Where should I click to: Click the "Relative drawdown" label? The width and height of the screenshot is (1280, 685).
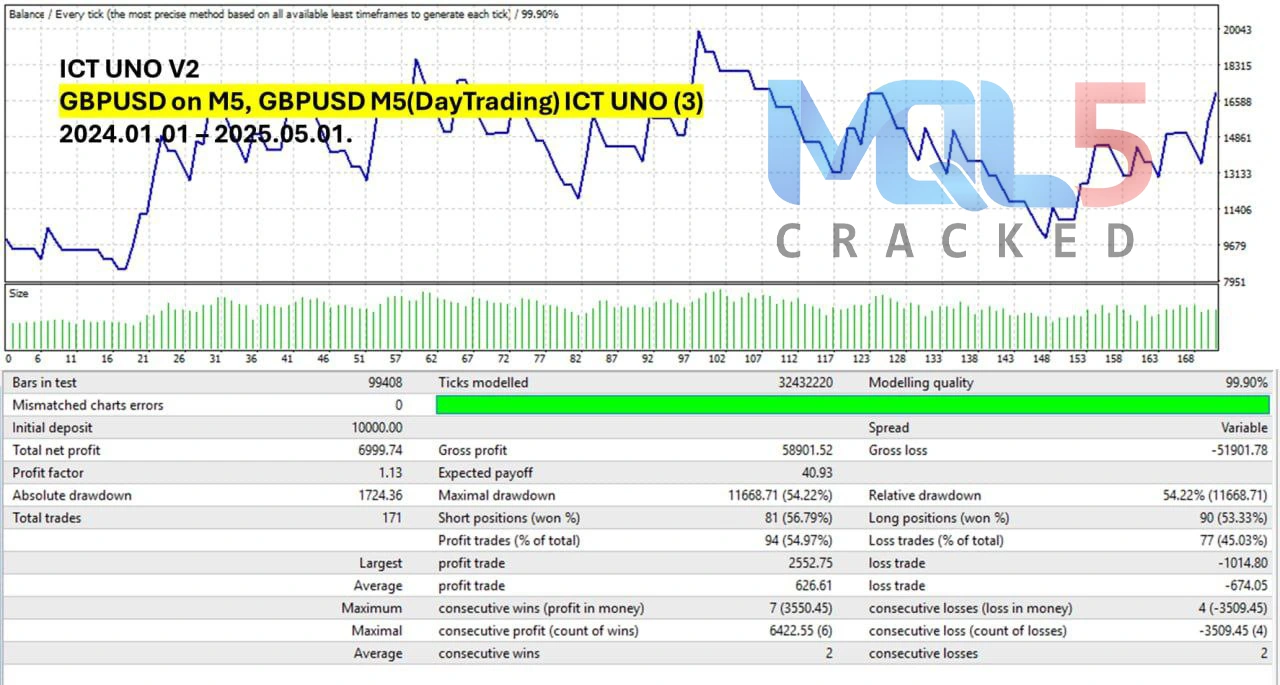click(925, 495)
